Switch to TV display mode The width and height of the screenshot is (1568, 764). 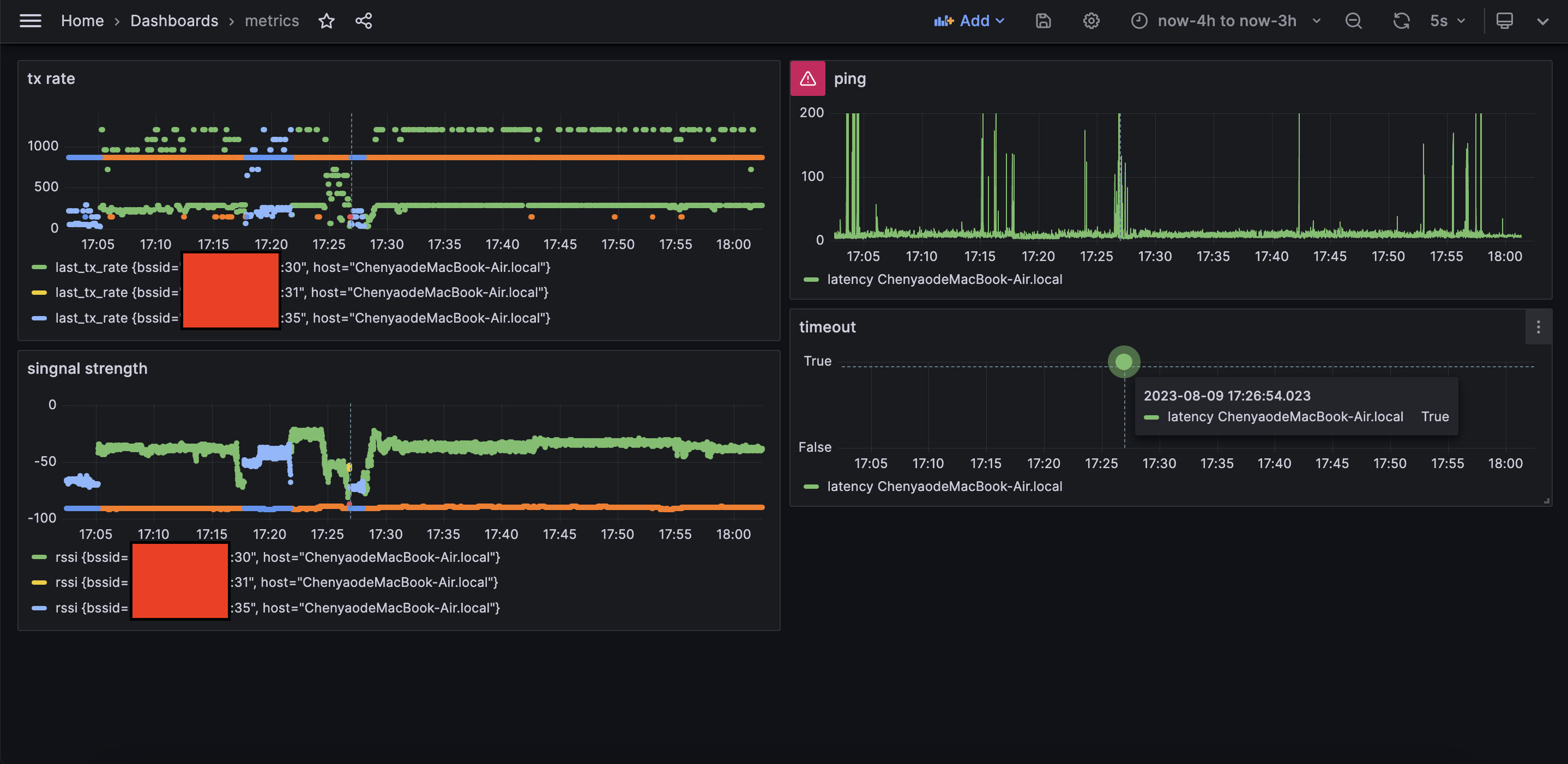point(1504,21)
